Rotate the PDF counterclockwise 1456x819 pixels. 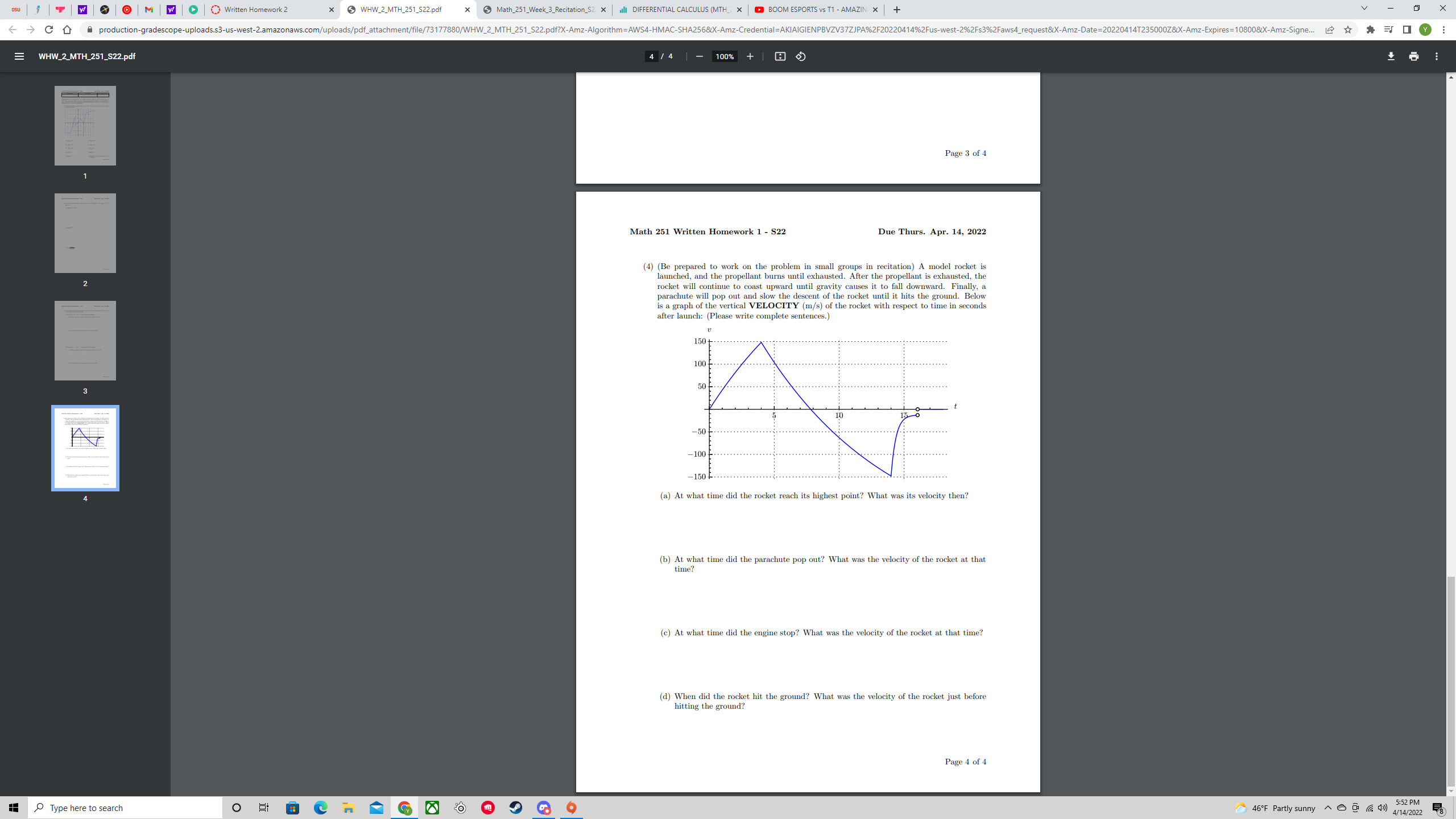coord(800,56)
